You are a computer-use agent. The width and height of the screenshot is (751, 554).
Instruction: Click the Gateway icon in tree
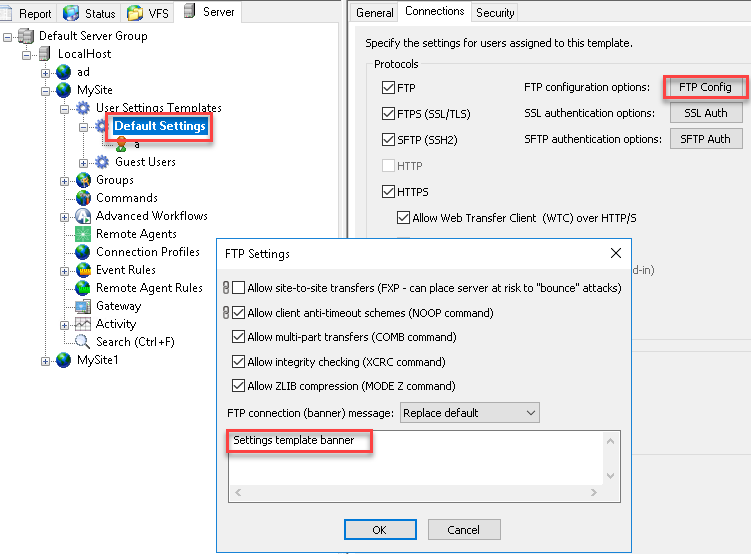click(x=83, y=306)
